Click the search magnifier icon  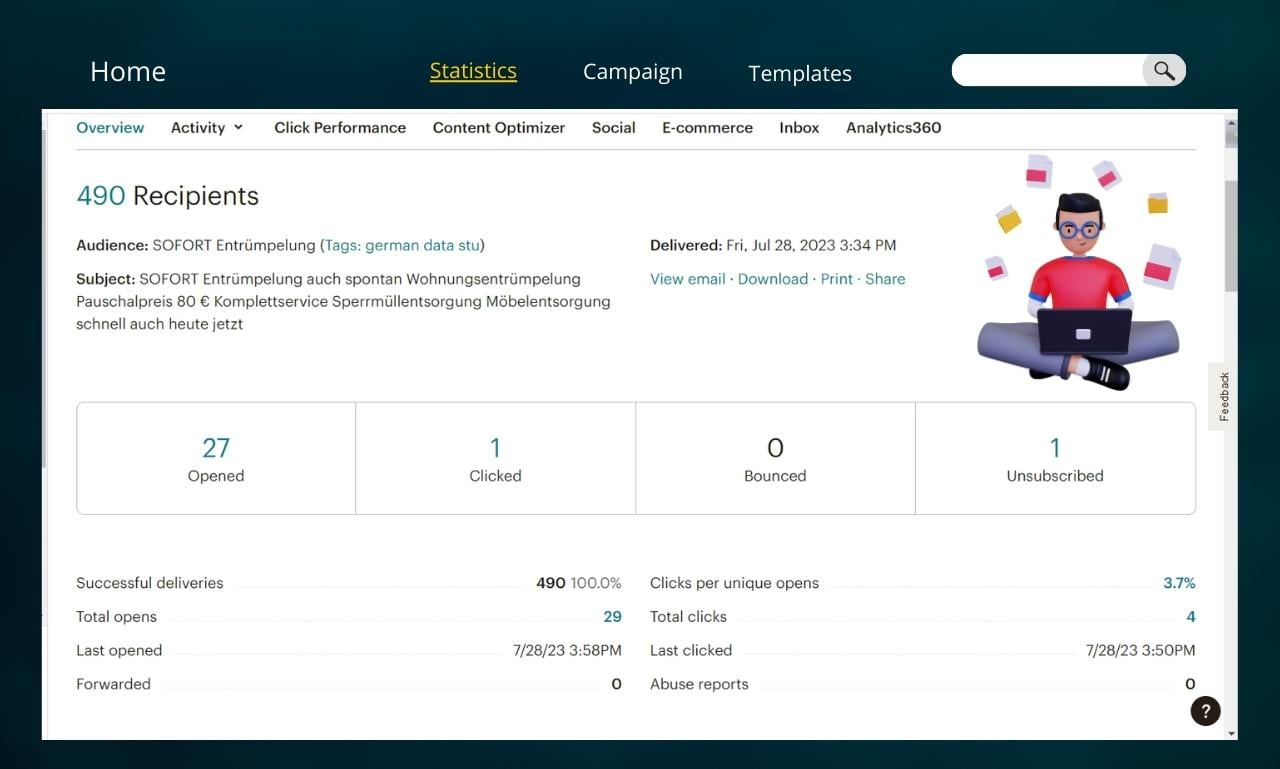(1163, 70)
